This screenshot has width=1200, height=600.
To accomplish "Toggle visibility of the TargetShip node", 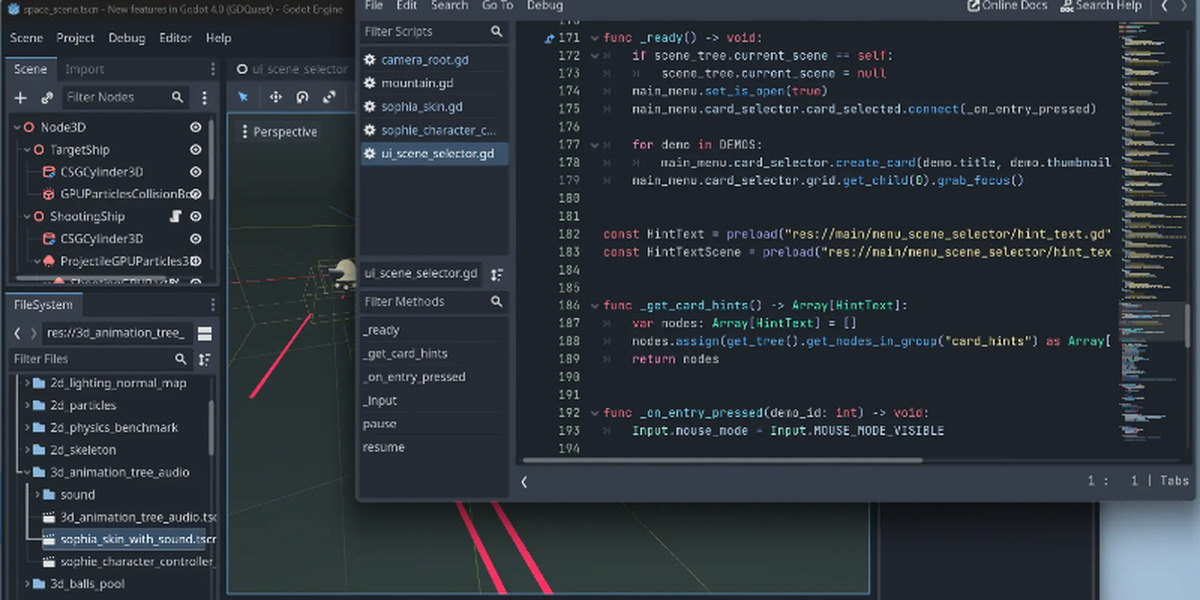I will [196, 150].
